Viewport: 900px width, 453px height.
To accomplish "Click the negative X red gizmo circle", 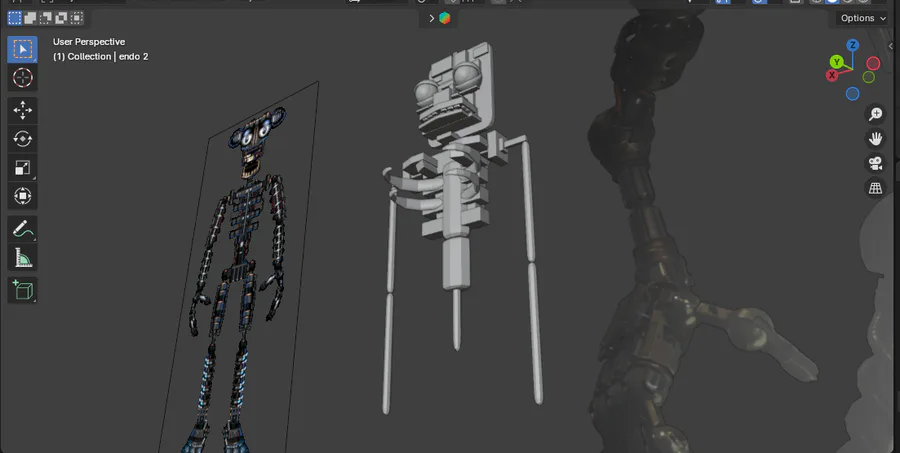I will [x=873, y=63].
